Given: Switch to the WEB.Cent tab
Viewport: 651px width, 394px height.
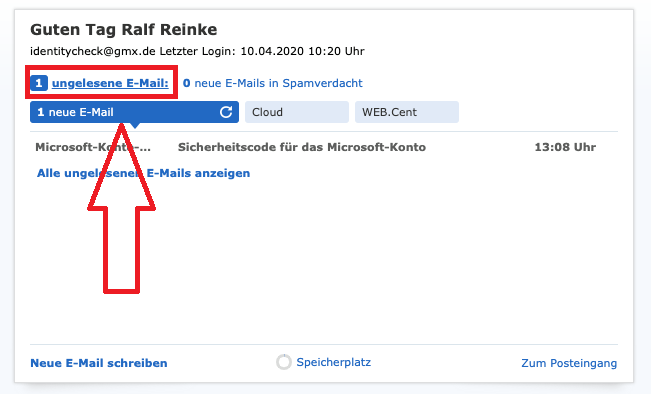Looking at the screenshot, I should coord(407,112).
